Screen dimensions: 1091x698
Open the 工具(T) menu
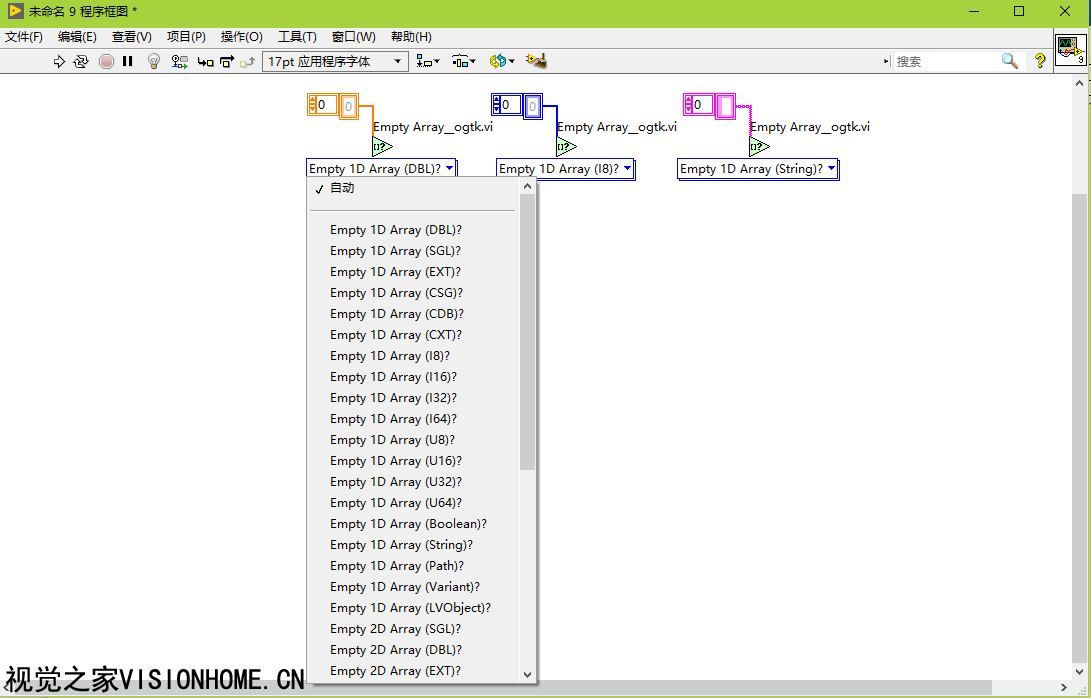click(297, 37)
